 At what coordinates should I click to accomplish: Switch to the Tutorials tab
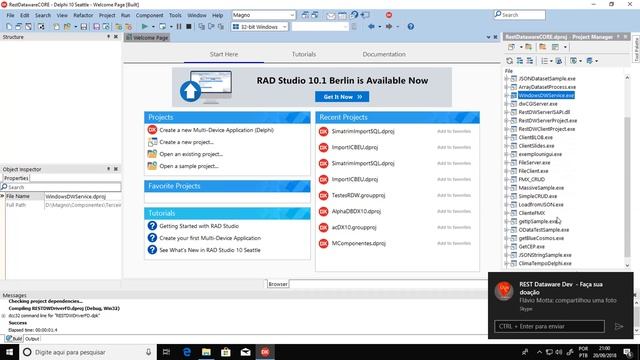tap(304, 54)
